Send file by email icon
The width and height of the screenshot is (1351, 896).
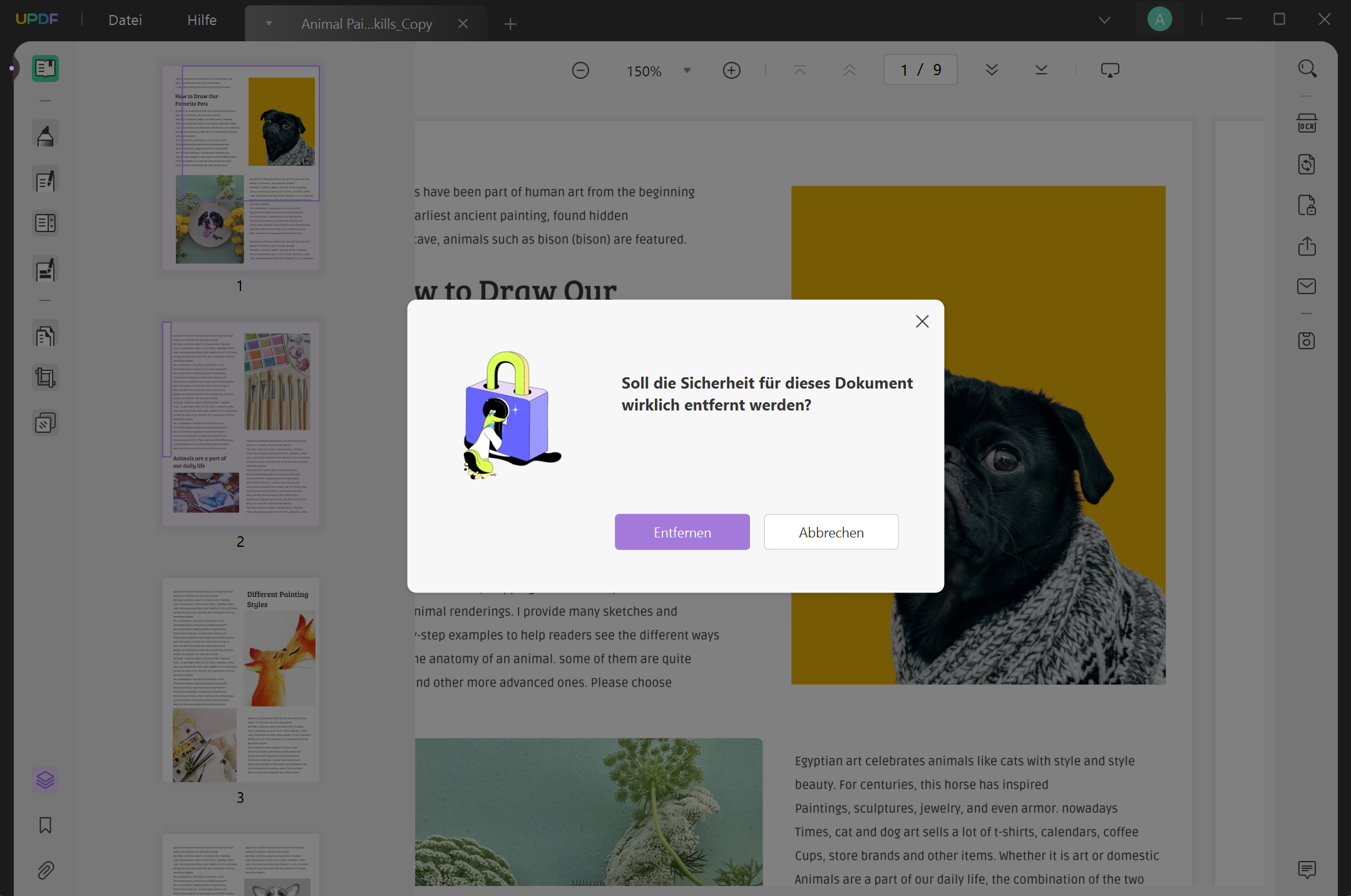click(x=1307, y=287)
